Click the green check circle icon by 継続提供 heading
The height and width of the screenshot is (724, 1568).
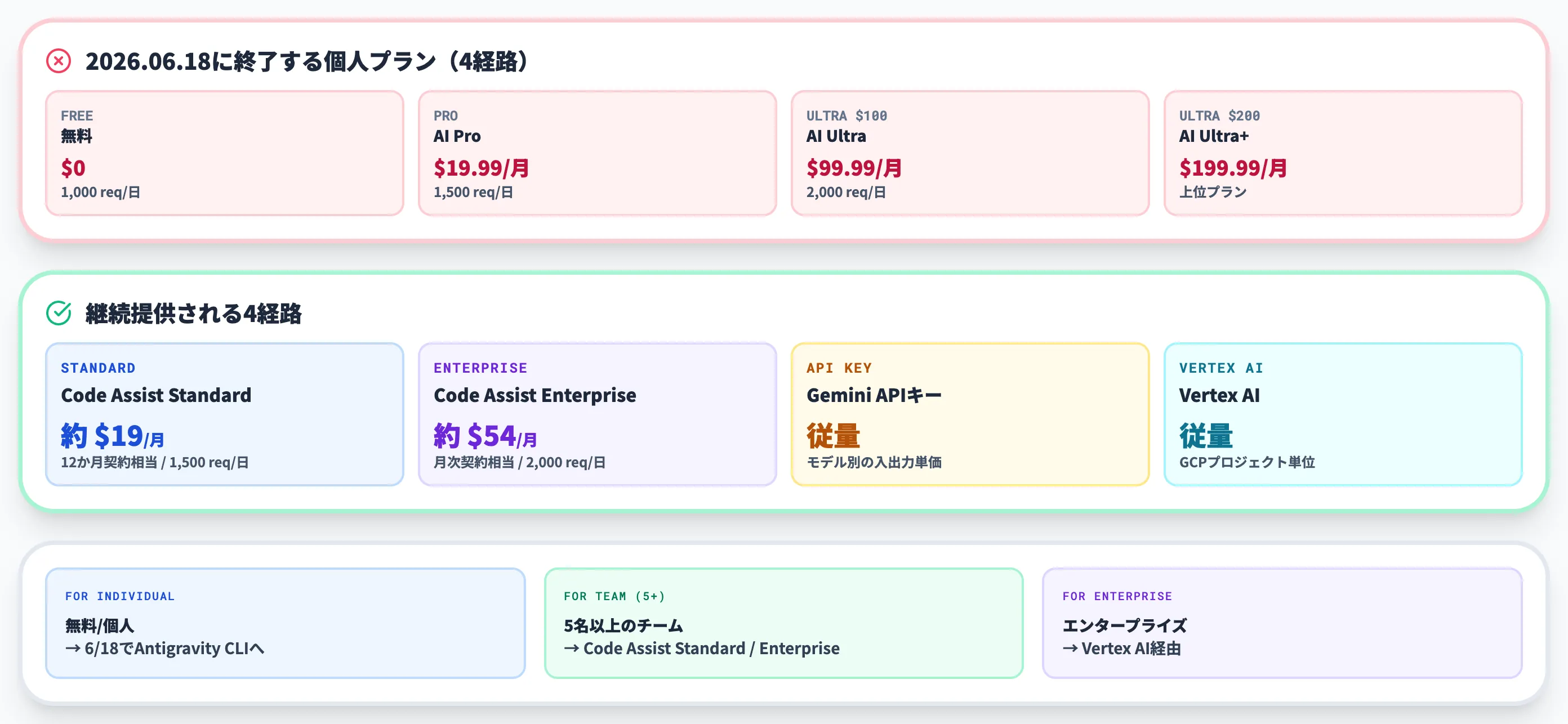59,314
